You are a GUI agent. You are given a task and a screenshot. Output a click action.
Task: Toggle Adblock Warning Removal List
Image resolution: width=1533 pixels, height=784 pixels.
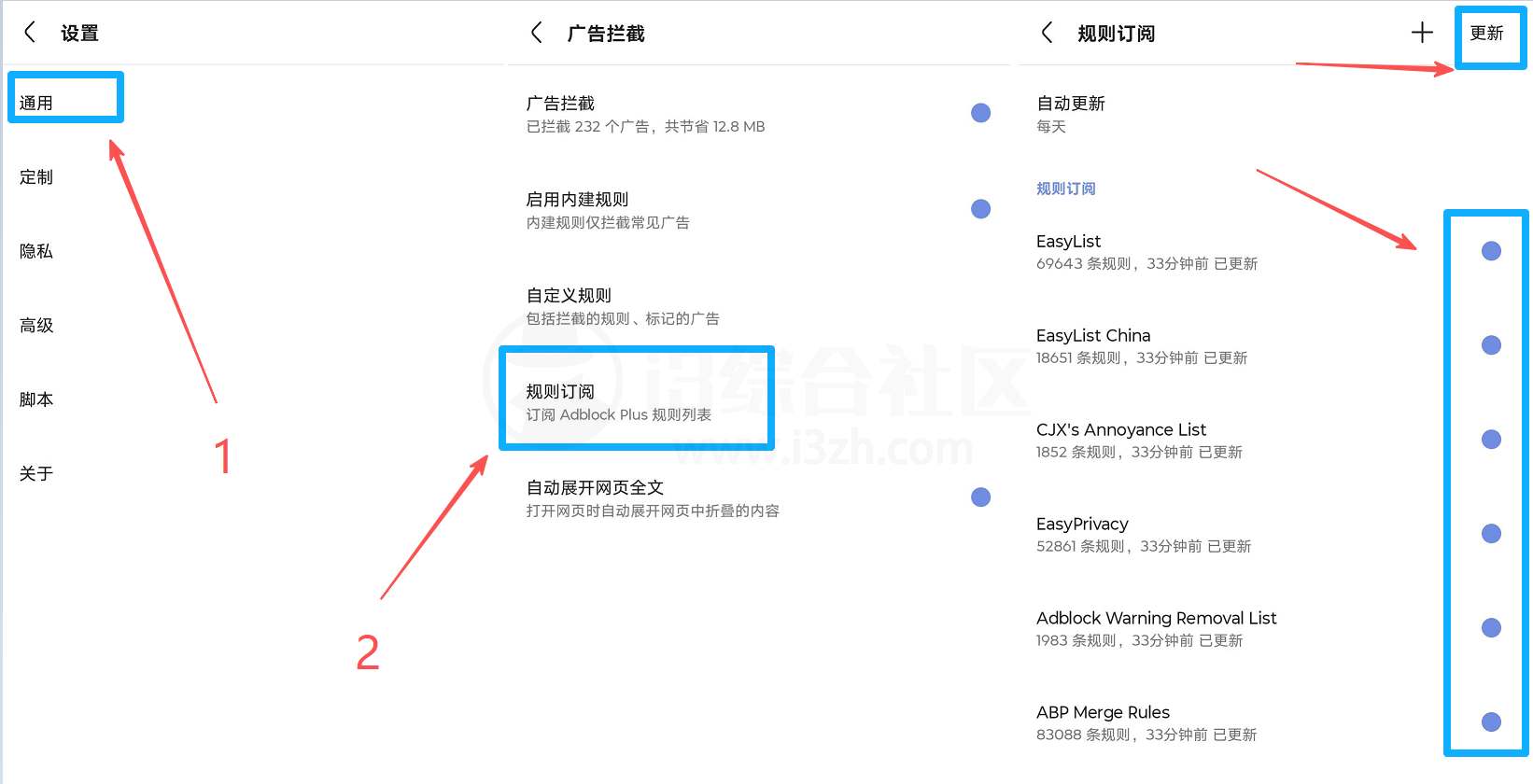pos(1491,628)
